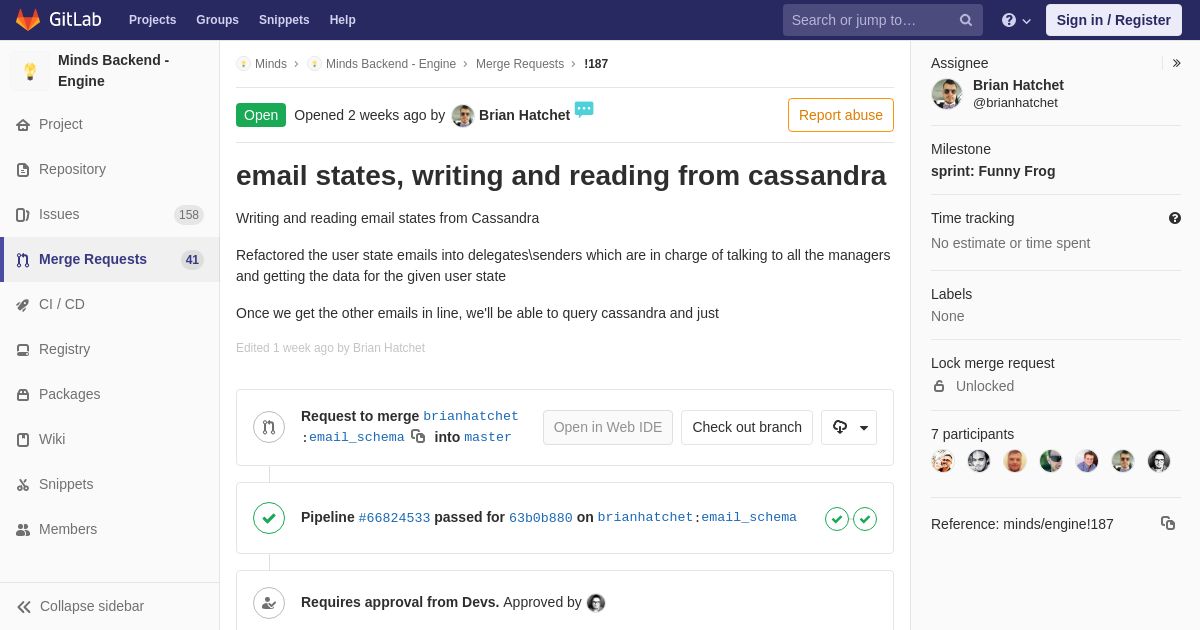
Task: Click the pipeline passed status icon
Action: pos(269,518)
